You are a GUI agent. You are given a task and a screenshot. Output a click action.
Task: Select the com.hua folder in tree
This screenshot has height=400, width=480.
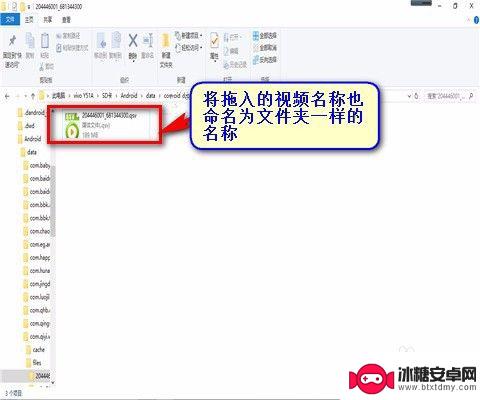click(x=37, y=271)
